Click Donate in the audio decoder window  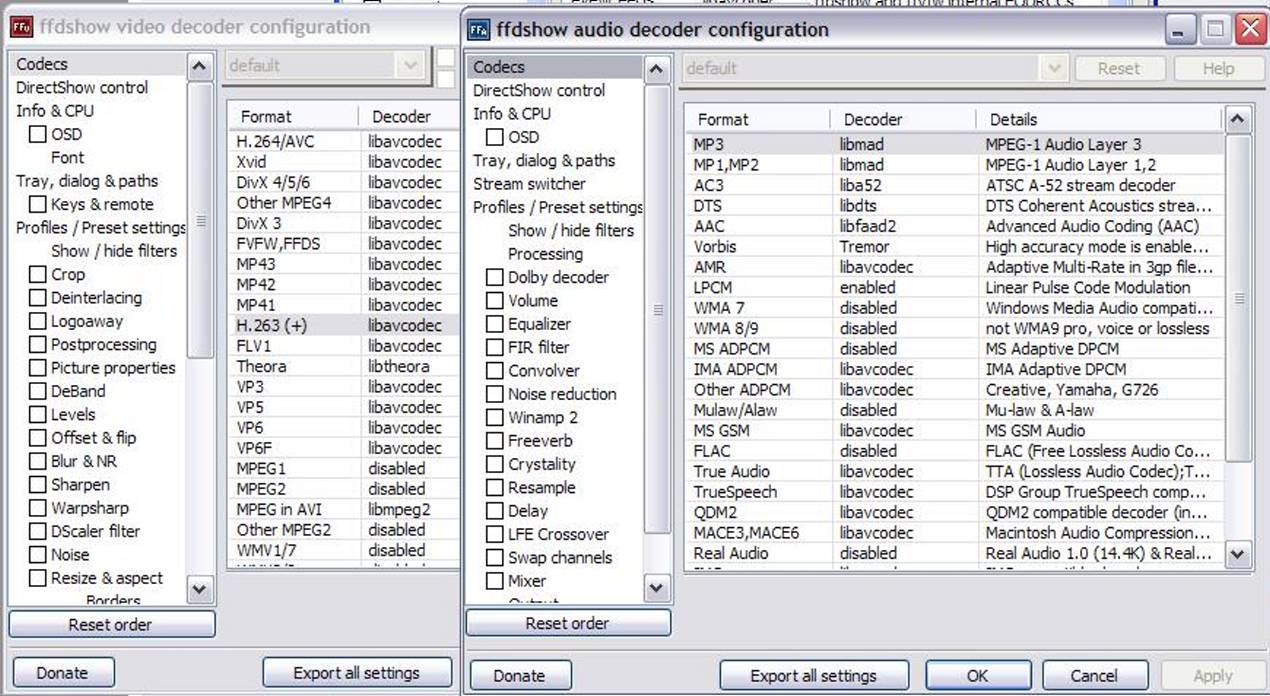520,676
